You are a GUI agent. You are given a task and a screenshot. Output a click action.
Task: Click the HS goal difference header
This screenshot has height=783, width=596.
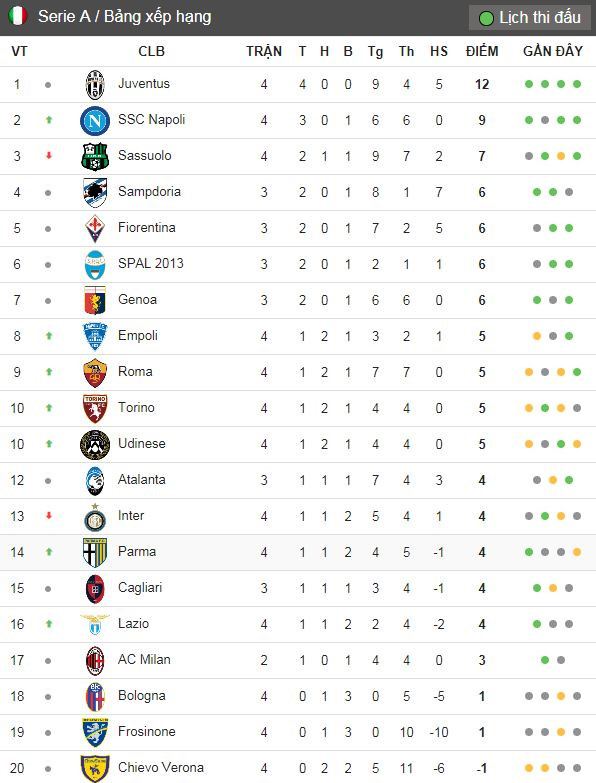439,51
